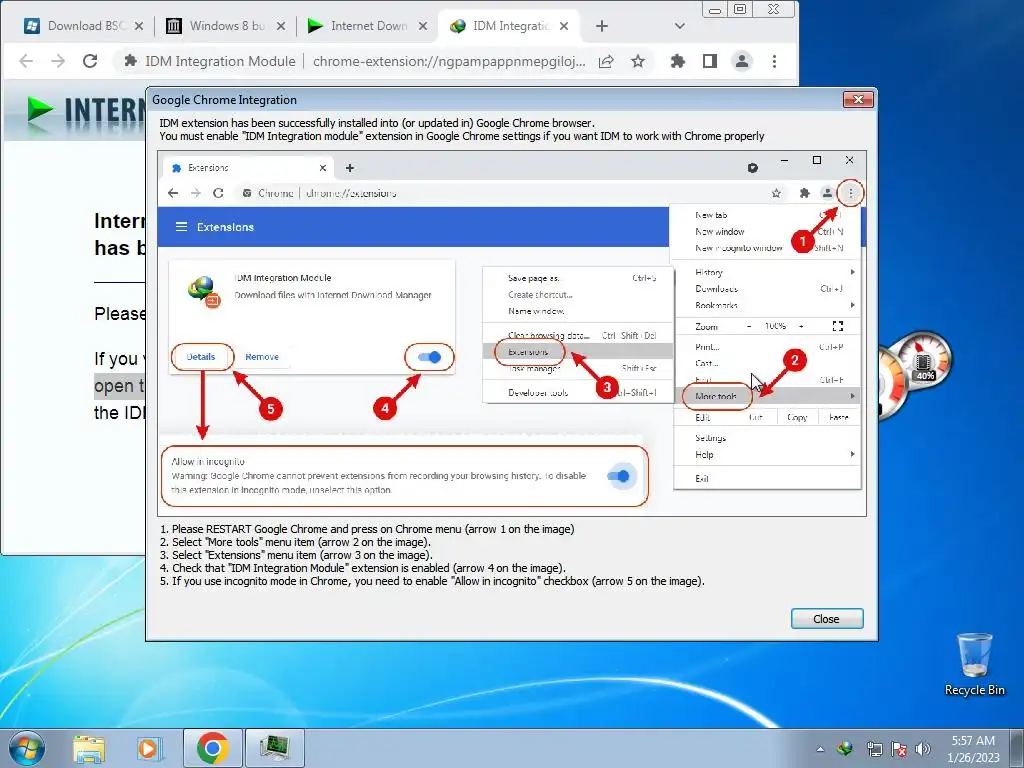Image resolution: width=1024 pixels, height=768 pixels.
Task: Click the chrome-extension address bar
Action: [x=448, y=61]
